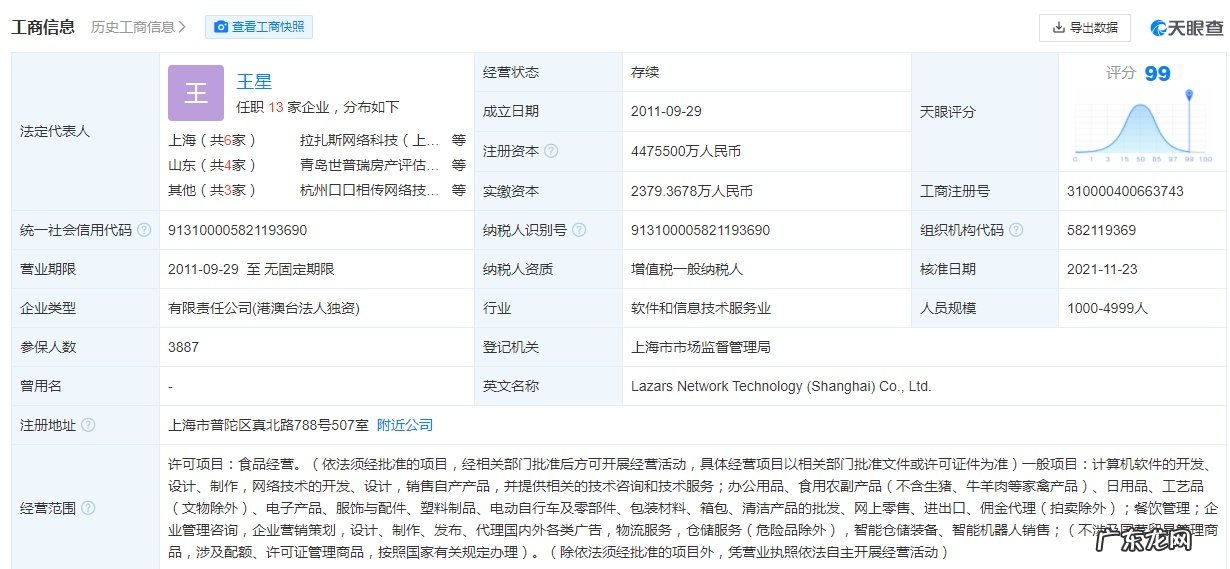Image resolution: width=1230 pixels, height=569 pixels.
Task: Open 青岛世普瑞房产评估 company link
Action: 369,165
